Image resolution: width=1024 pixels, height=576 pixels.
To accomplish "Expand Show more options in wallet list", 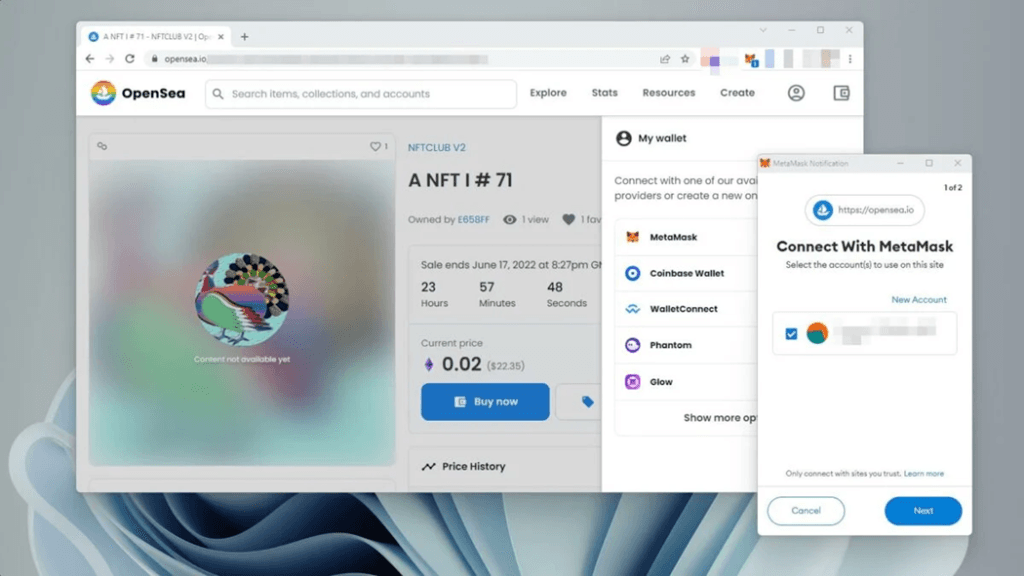I will [x=720, y=418].
